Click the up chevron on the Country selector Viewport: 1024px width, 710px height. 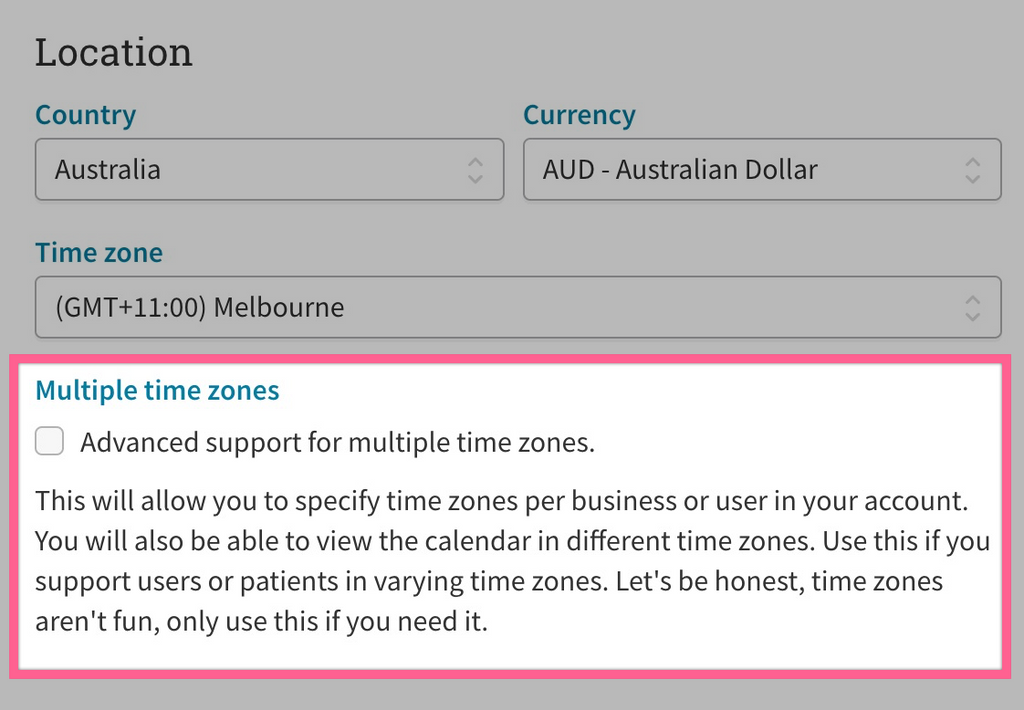[477, 163]
